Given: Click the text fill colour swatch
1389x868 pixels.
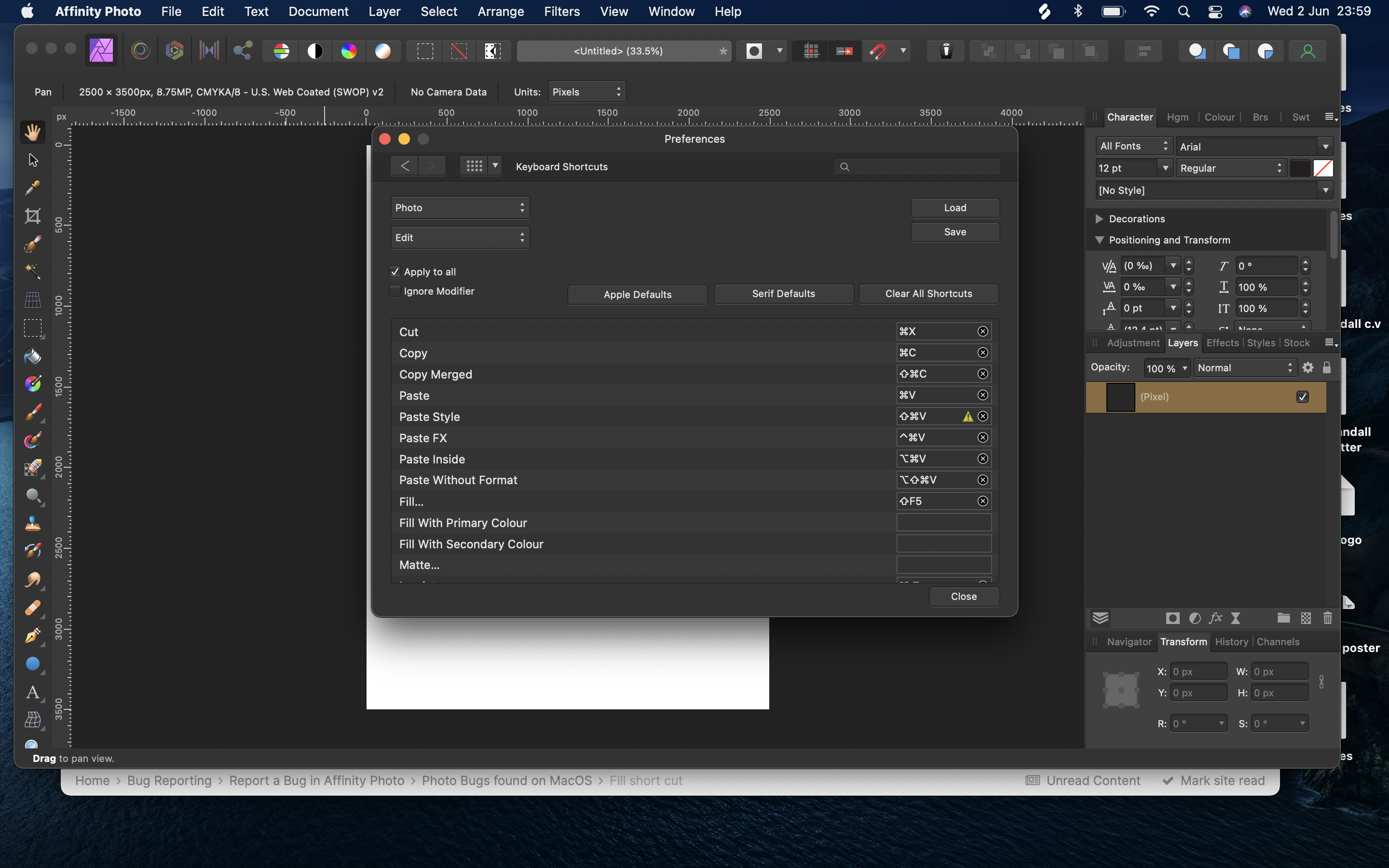Looking at the screenshot, I should pos(1300,168).
